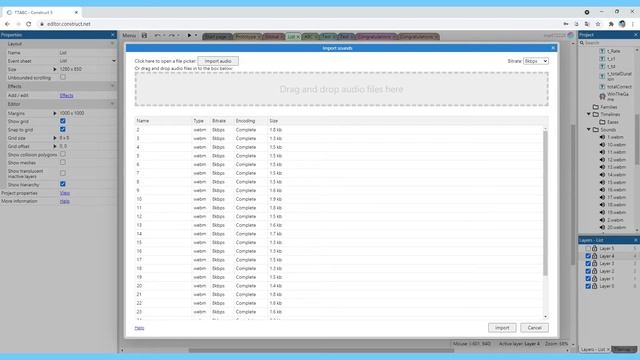Click the preview play button in the toolbar
This screenshot has height=360, width=640.
tap(189, 36)
